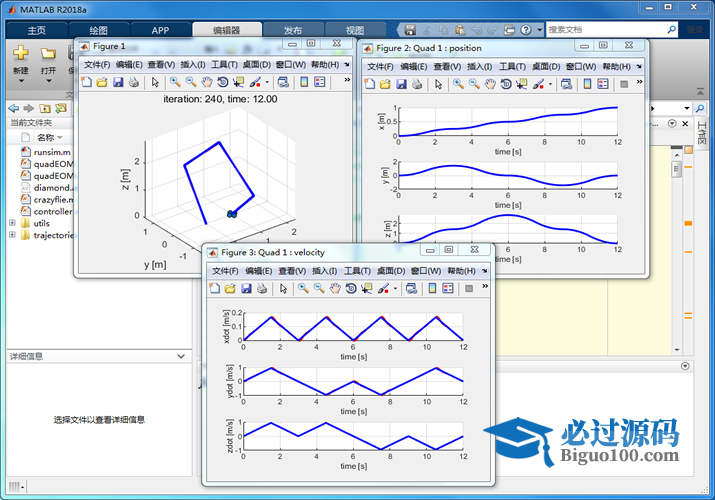This screenshot has width=715, height=500.
Task: Click the 名称 column header in file list
Action: pyautogui.click(x=46, y=137)
